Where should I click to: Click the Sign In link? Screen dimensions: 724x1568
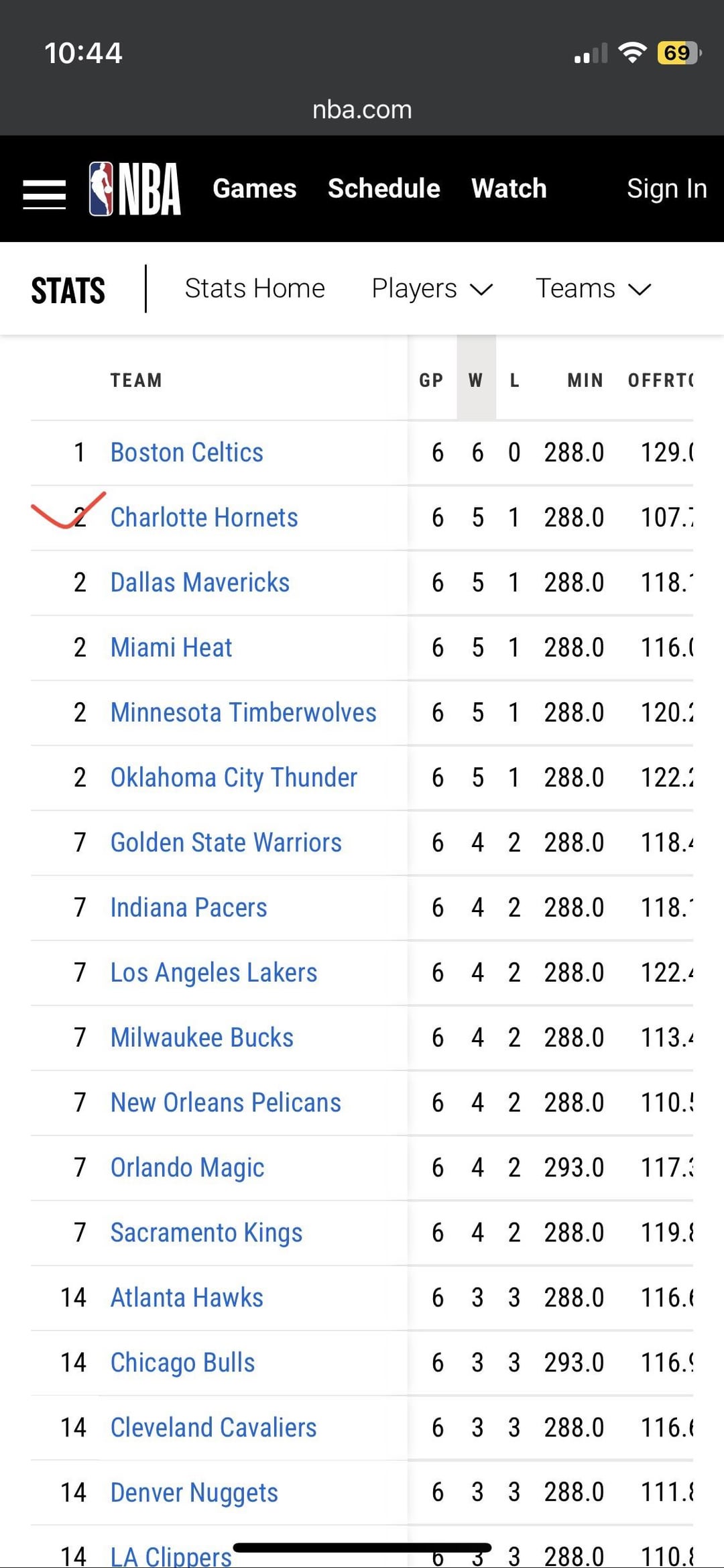click(667, 188)
